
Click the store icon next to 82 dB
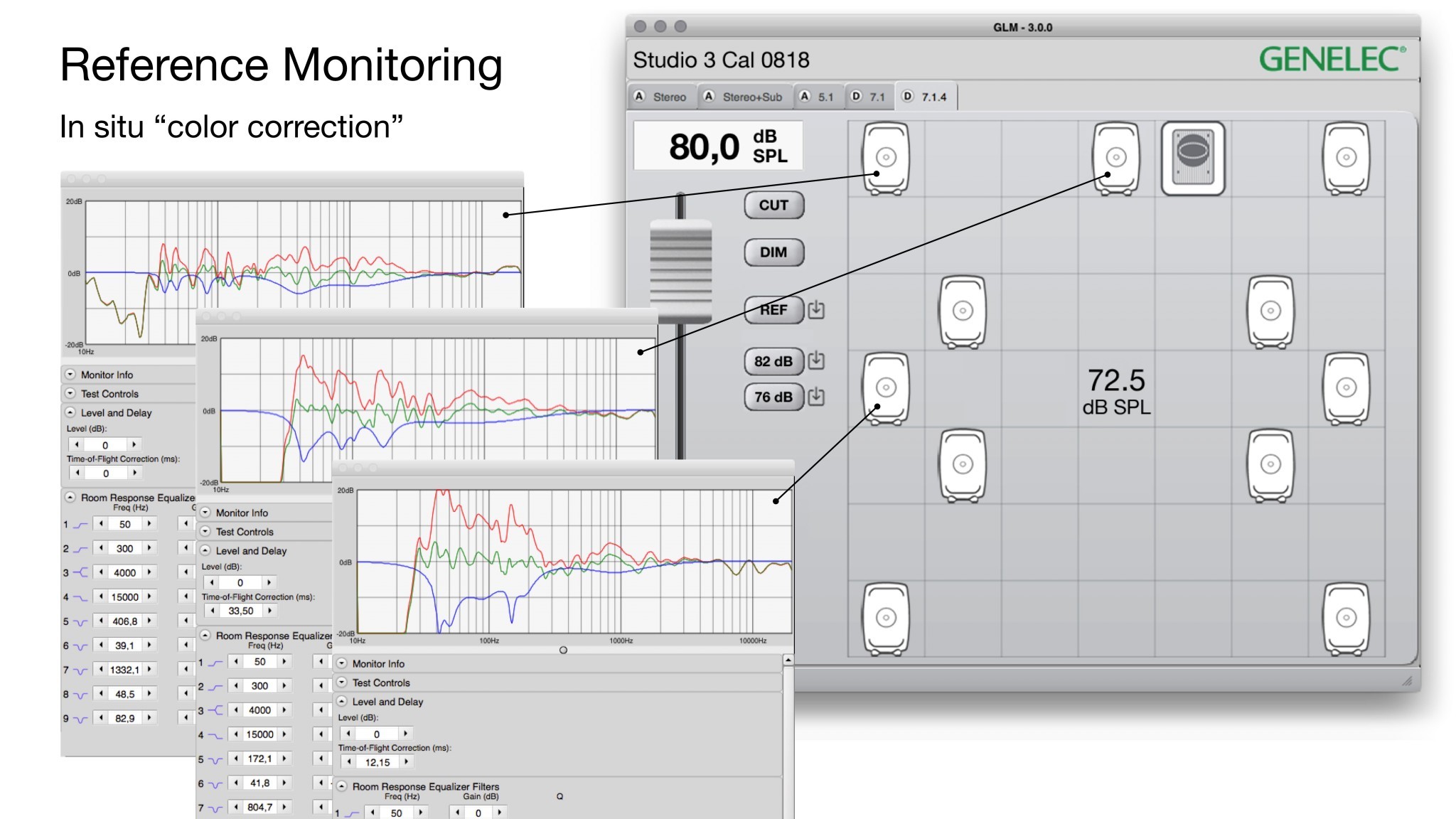[816, 360]
